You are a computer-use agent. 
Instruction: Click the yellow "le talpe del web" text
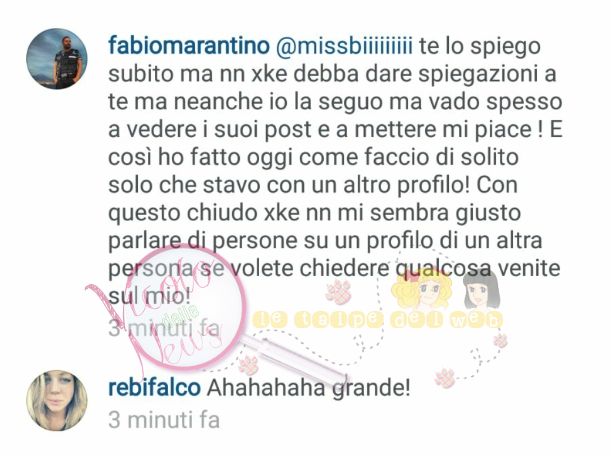pos(377,320)
